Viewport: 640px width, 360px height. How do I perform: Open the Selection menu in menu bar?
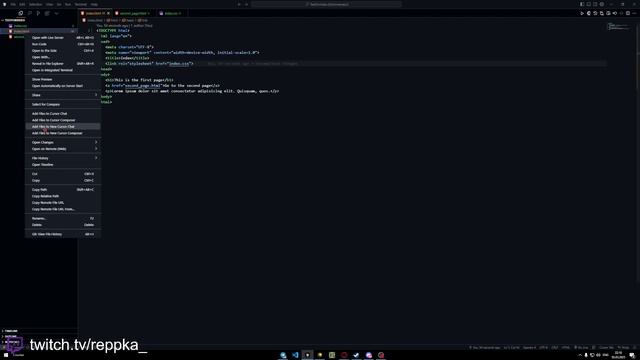pyautogui.click(x=36, y=4)
